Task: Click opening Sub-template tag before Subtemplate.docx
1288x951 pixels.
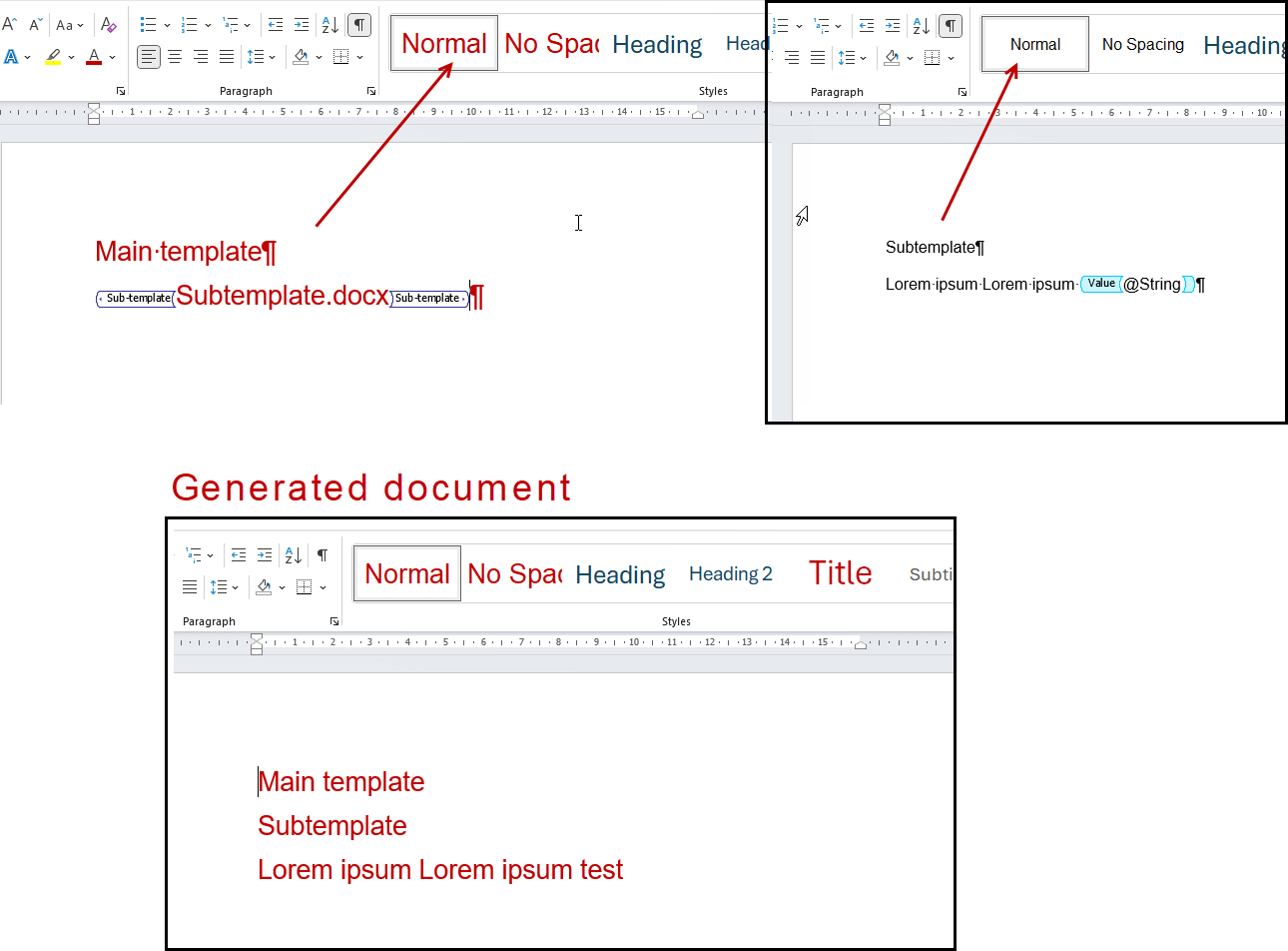Action: 135,298
